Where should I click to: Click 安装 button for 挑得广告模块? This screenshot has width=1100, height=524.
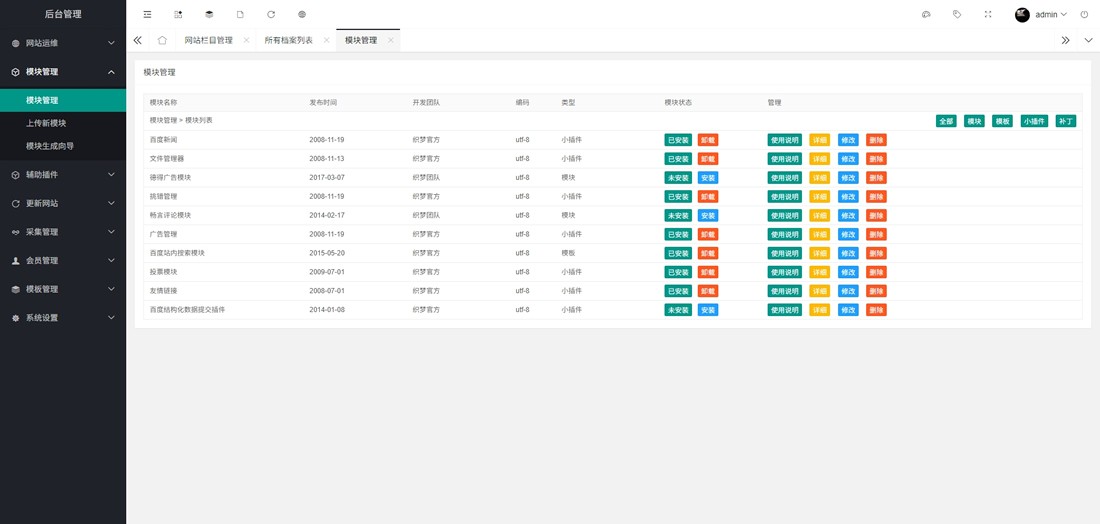(x=707, y=178)
